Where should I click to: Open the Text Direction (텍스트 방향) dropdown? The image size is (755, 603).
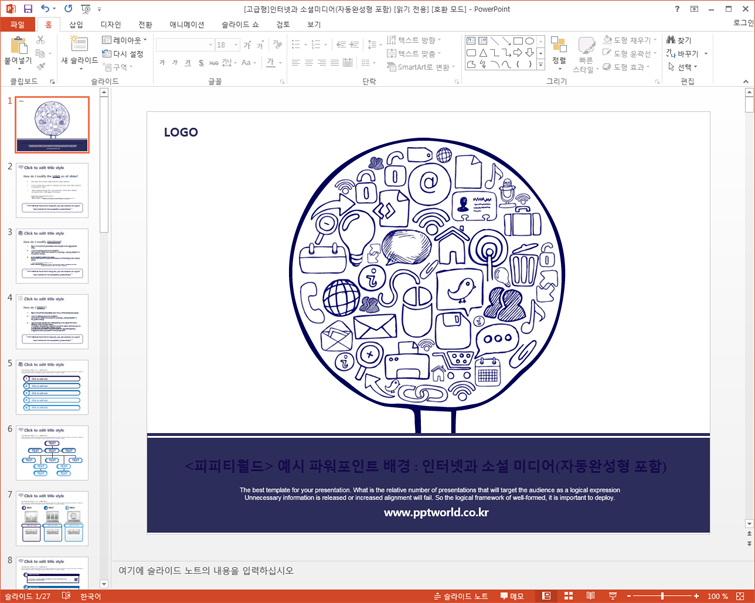[414, 40]
